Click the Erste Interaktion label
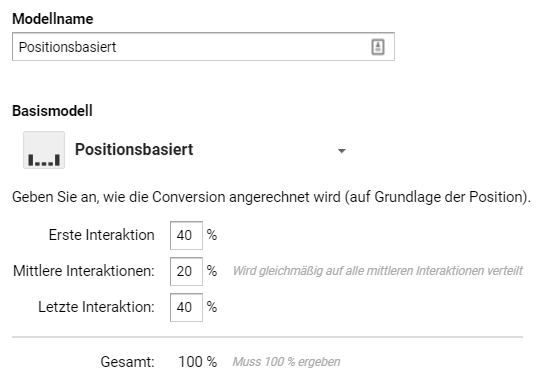The image size is (549, 386). click(102, 235)
